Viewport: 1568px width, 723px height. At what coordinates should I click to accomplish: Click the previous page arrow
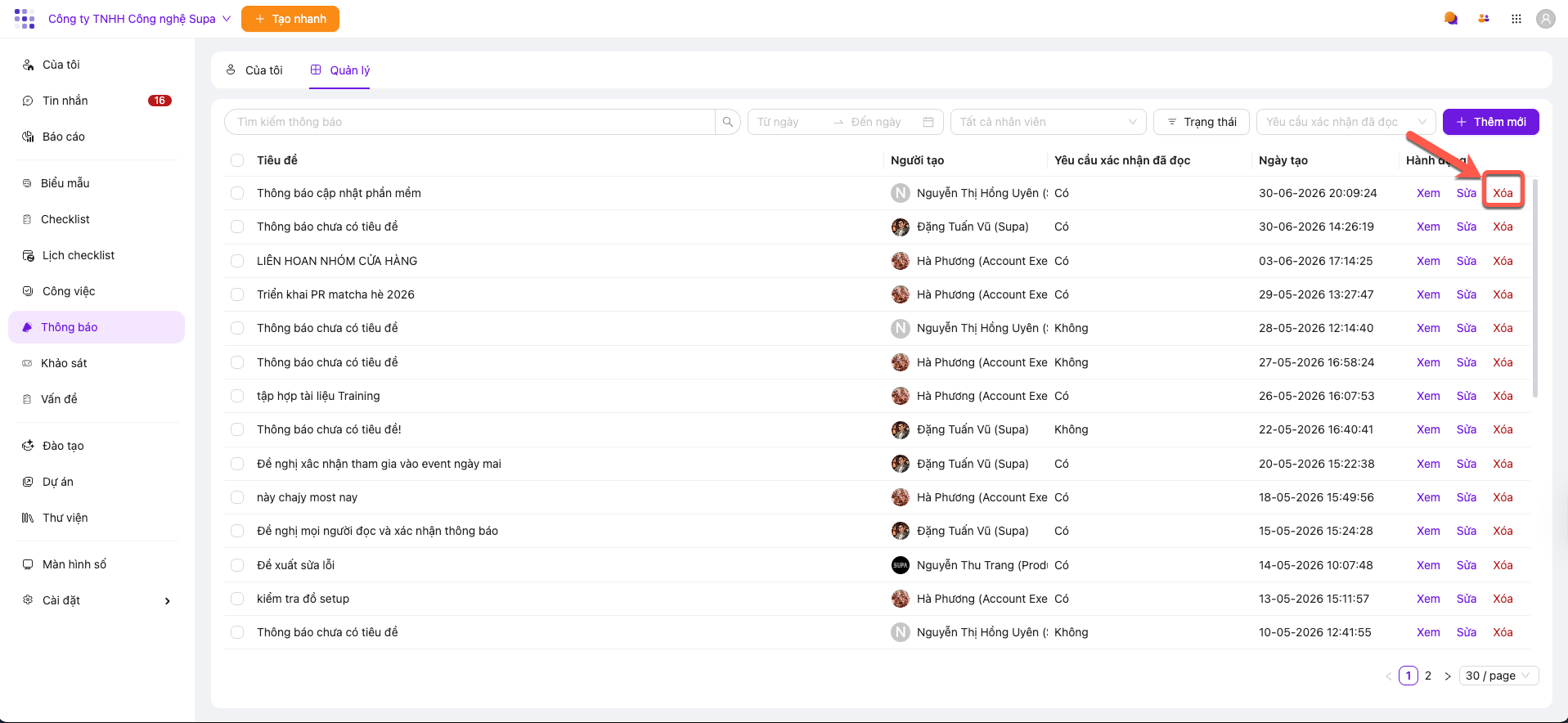point(1389,676)
